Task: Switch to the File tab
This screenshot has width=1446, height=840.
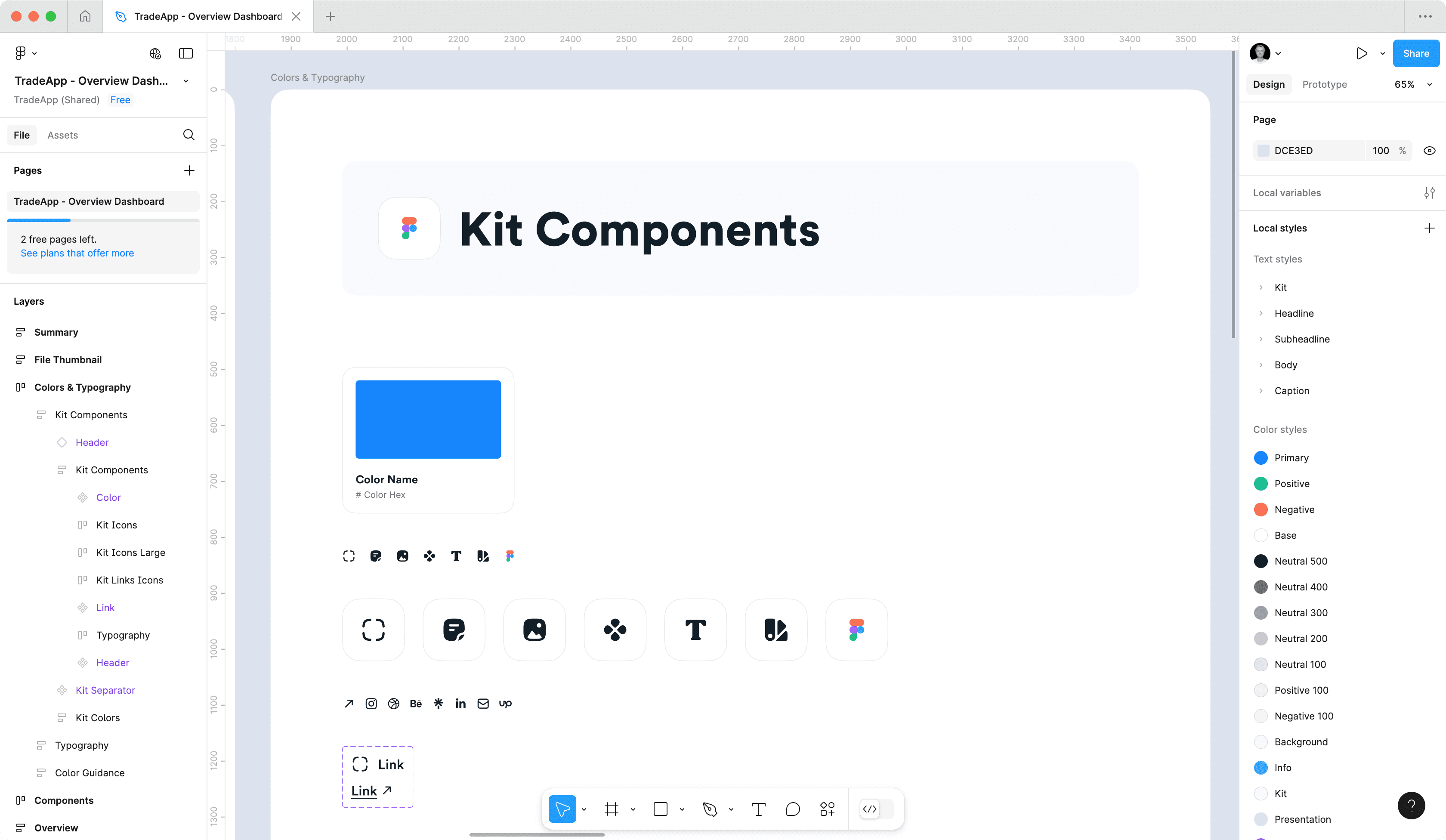Action: pyautogui.click(x=22, y=135)
